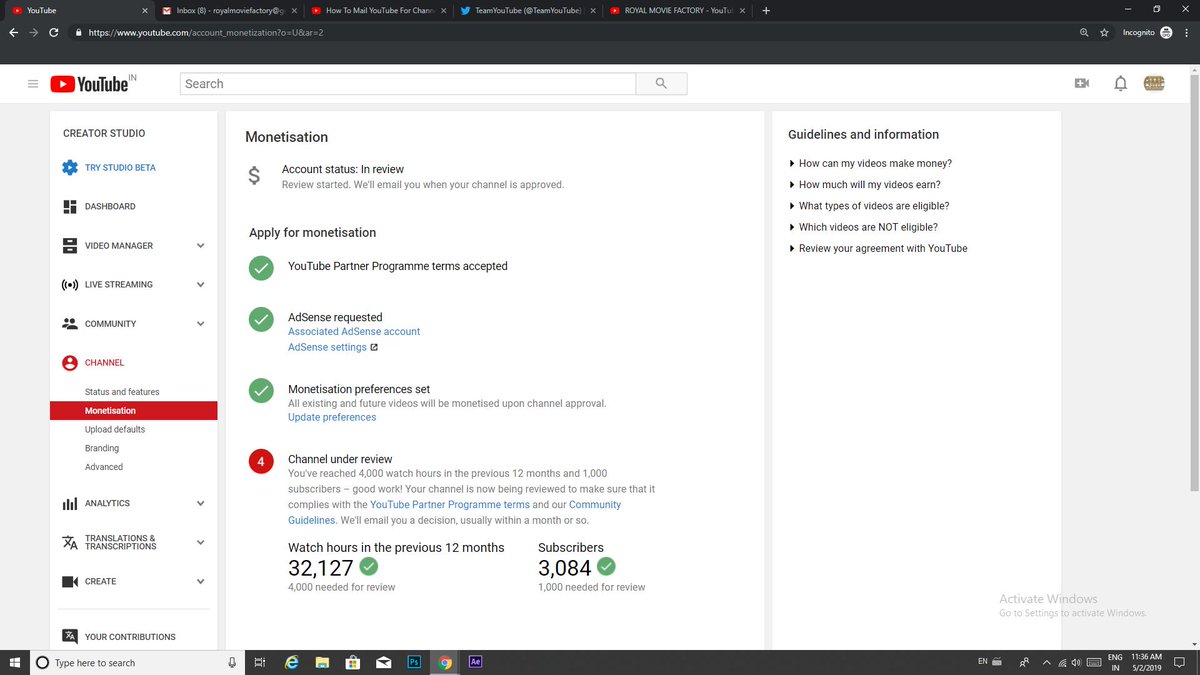Reload the page with the refresh icon
The width and height of the screenshot is (1200, 675).
(x=54, y=32)
